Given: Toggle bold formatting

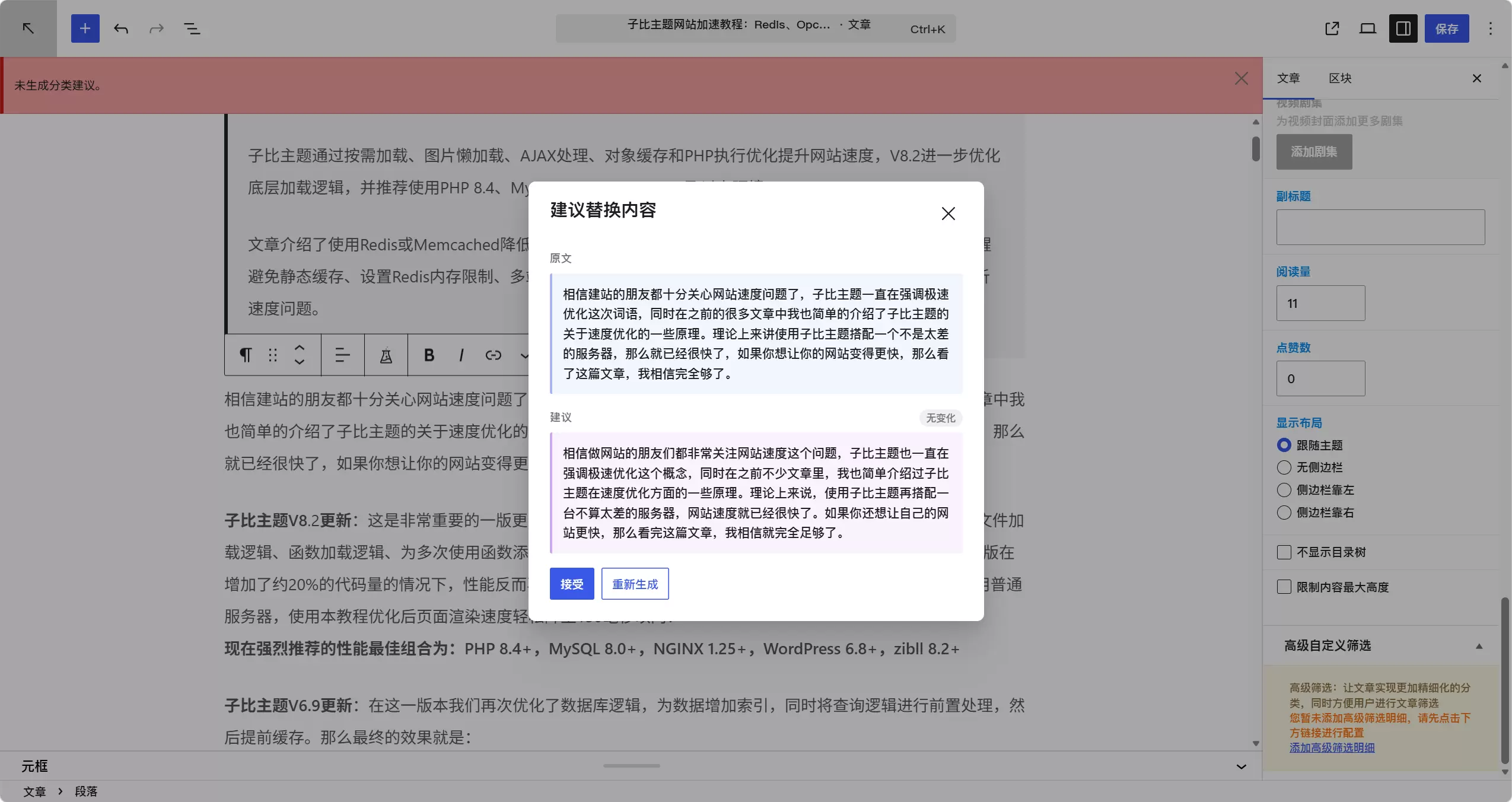Looking at the screenshot, I should [x=429, y=355].
